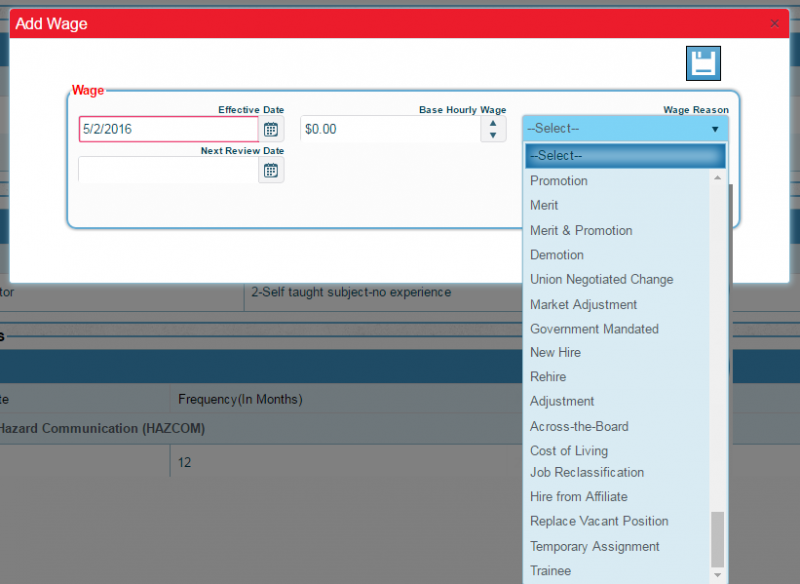Click the Wage Reason dropdown arrow
The image size is (800, 584).
(715, 128)
